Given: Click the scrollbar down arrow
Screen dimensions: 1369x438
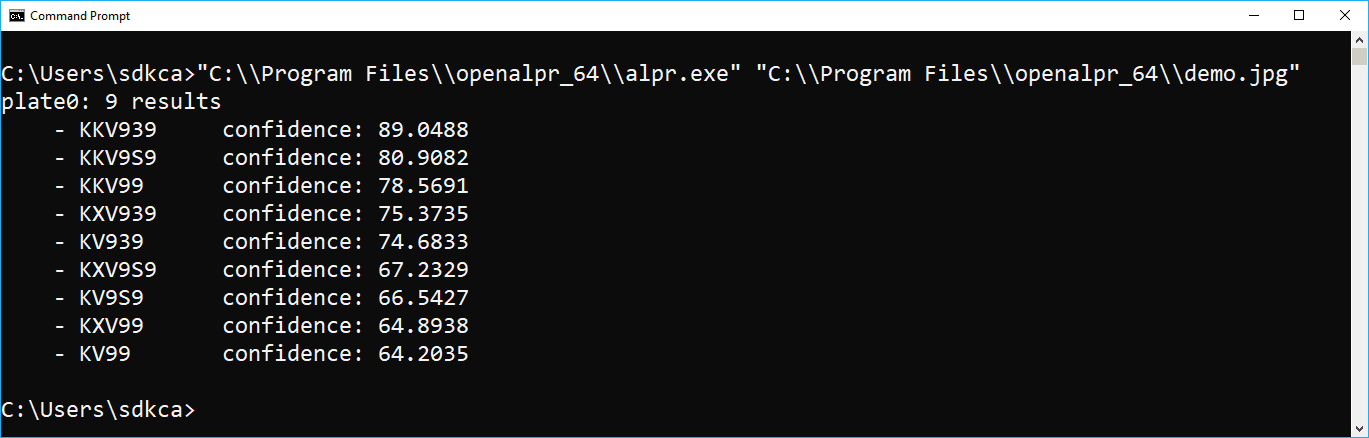Looking at the screenshot, I should [1360, 430].
